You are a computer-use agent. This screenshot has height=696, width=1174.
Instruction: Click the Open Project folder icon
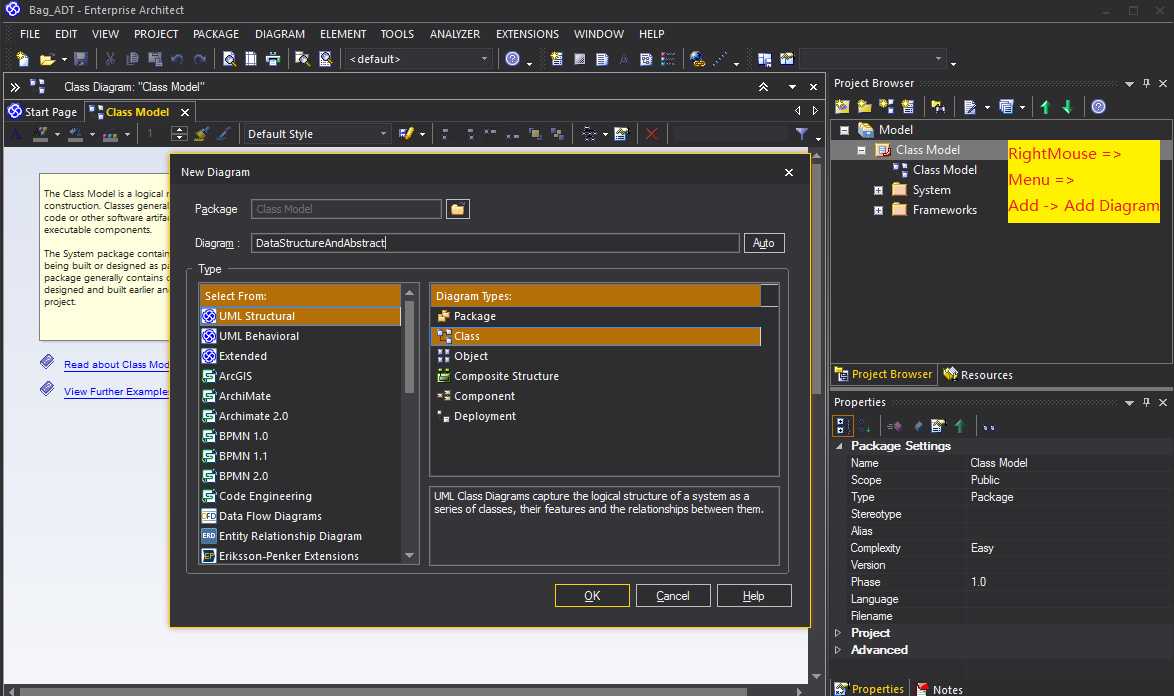[47, 59]
